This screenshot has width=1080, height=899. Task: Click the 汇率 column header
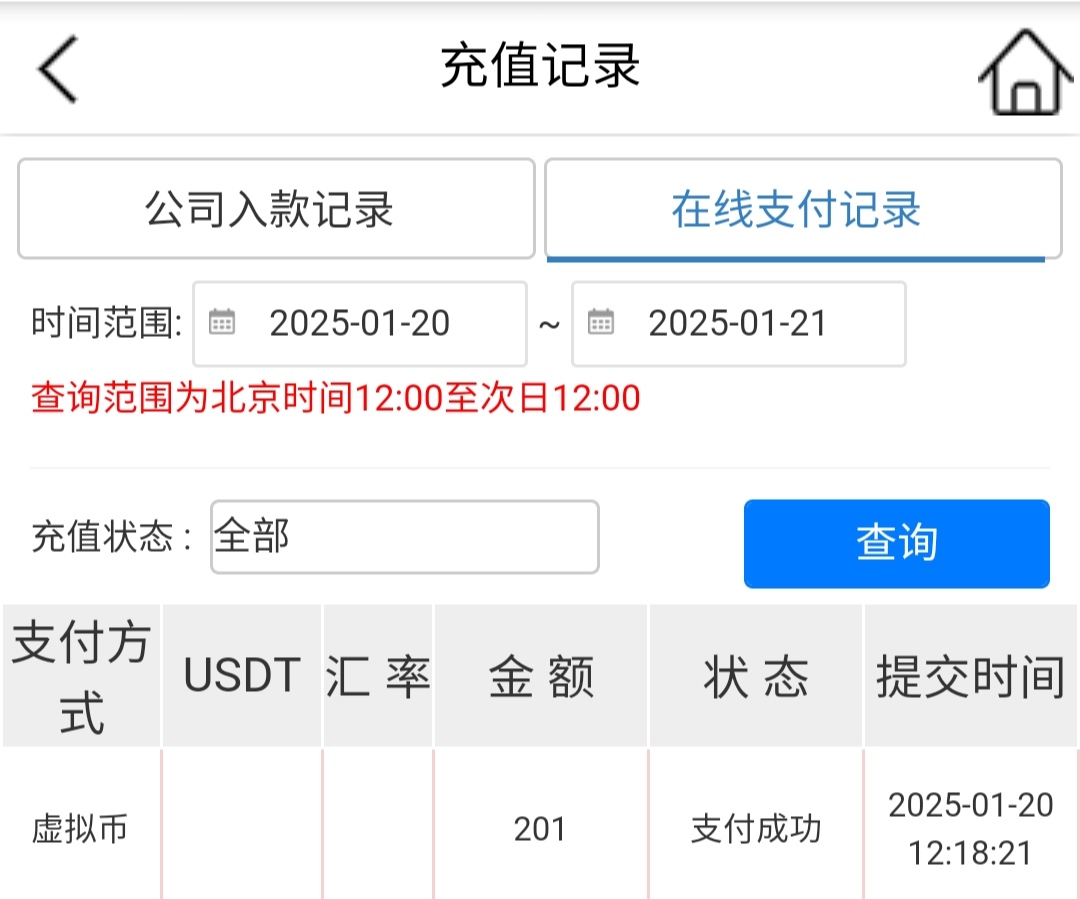[x=378, y=676]
